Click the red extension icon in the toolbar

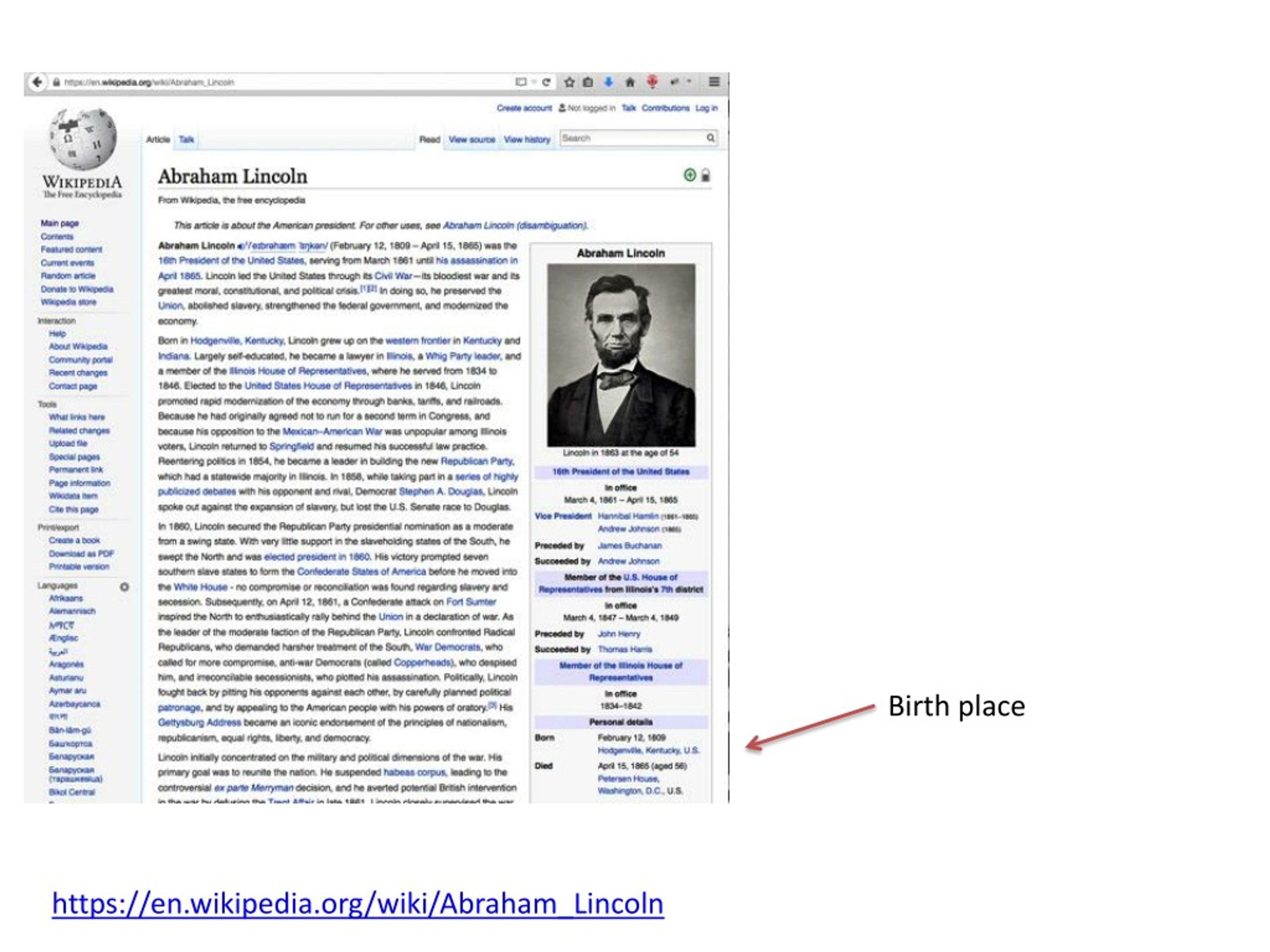pos(652,82)
